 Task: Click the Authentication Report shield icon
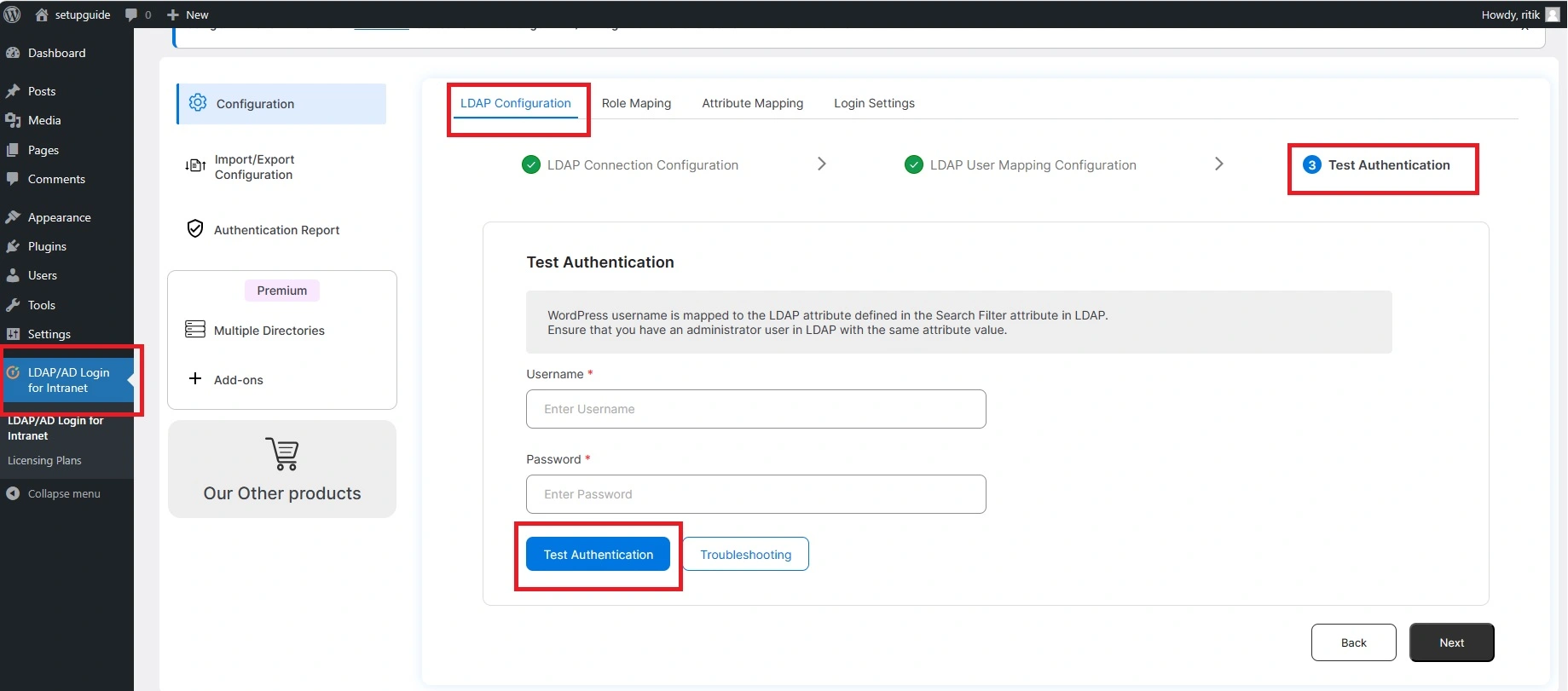tap(195, 228)
